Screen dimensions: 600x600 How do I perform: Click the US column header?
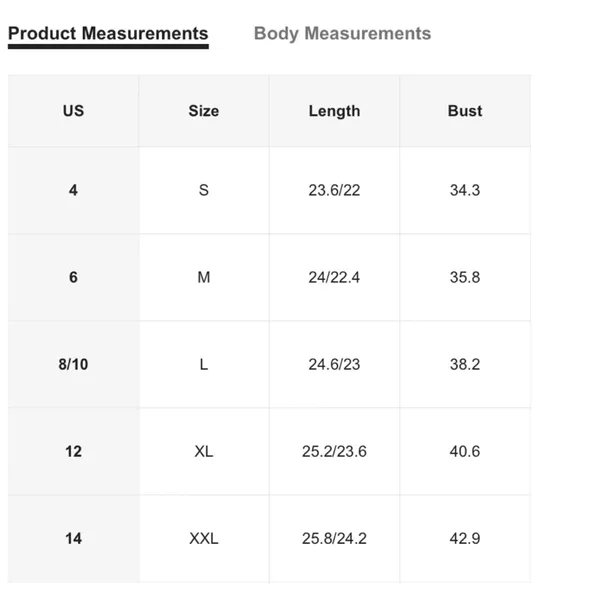[x=73, y=111]
